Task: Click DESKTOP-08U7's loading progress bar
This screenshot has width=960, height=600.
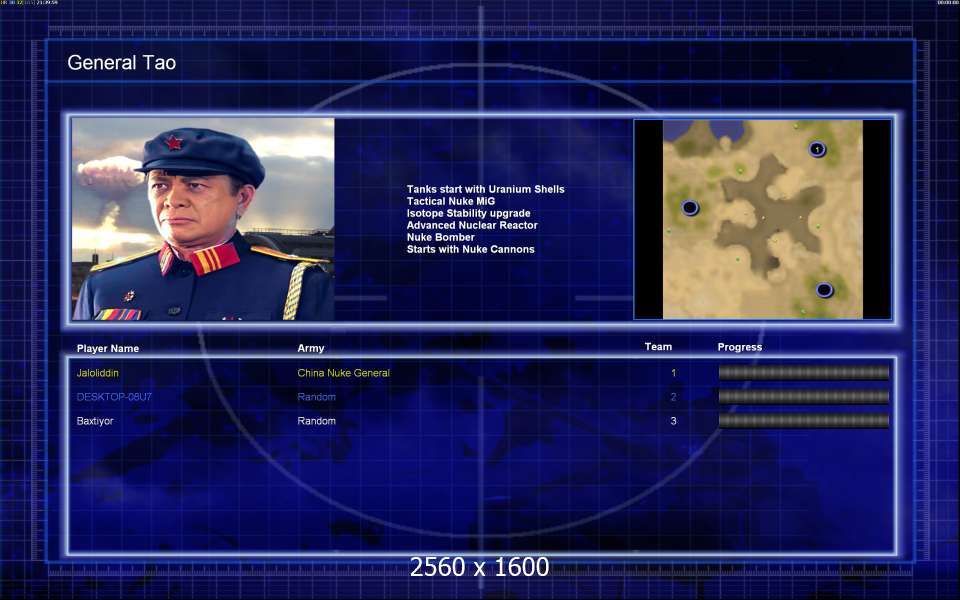Action: 804,397
